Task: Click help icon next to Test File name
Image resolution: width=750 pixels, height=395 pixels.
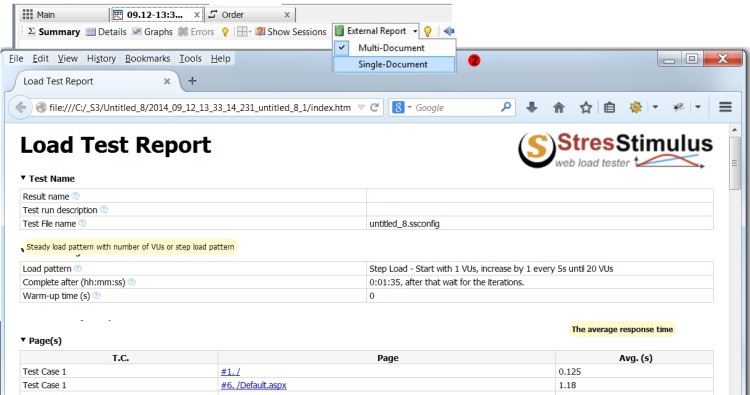Action: [x=82, y=223]
